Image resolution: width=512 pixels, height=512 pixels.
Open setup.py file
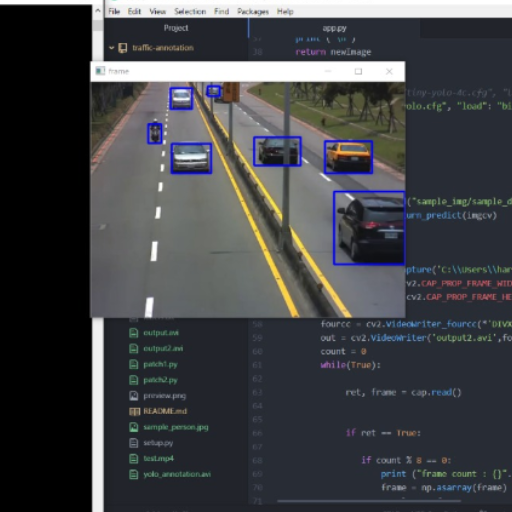(158, 443)
